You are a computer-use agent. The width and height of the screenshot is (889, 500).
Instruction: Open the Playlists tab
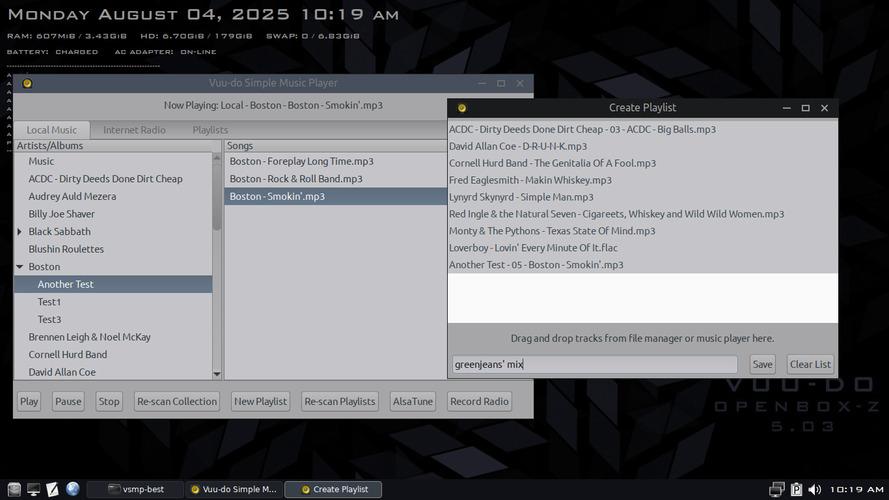pos(210,130)
